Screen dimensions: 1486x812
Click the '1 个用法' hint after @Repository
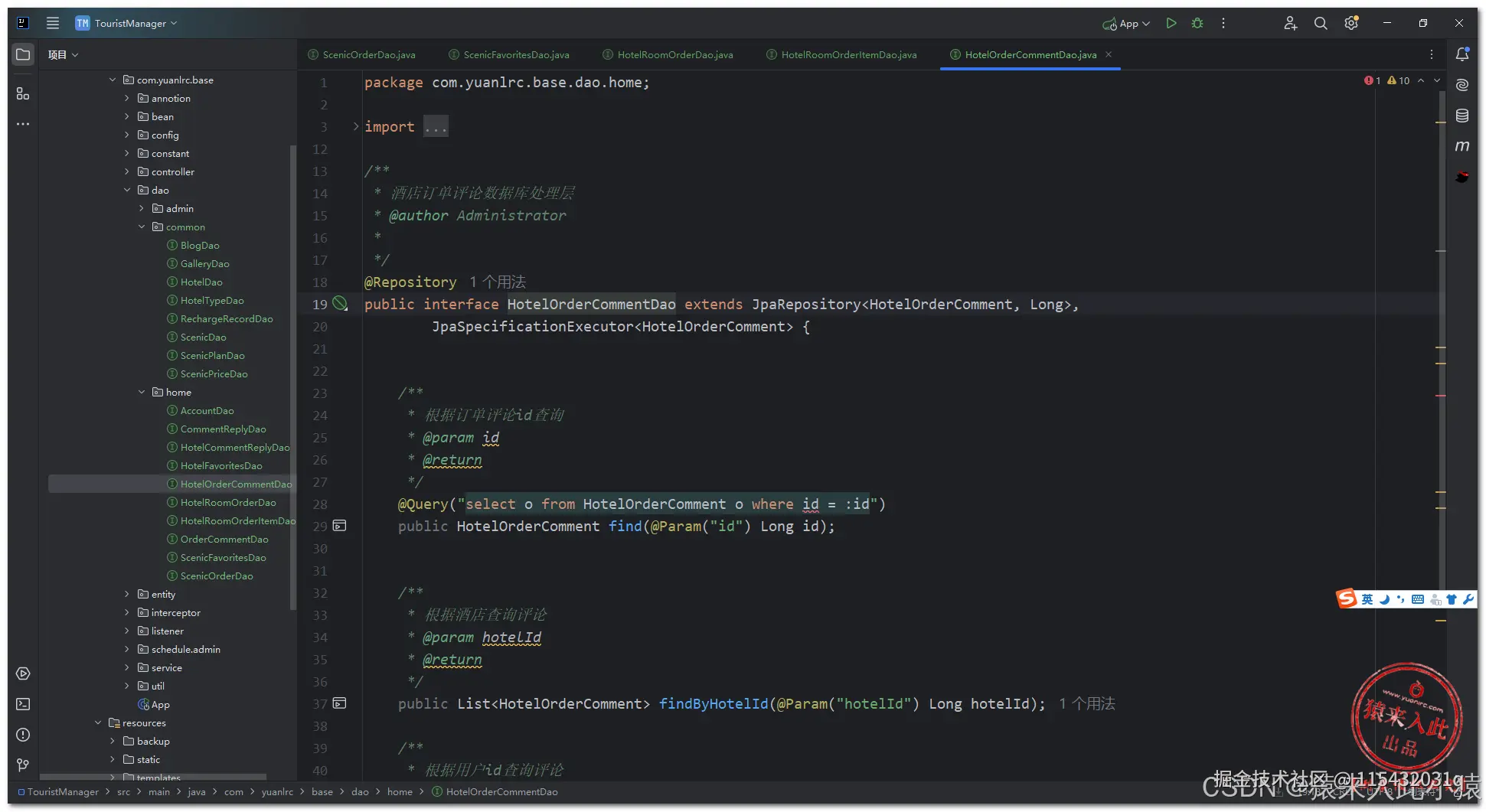click(498, 282)
